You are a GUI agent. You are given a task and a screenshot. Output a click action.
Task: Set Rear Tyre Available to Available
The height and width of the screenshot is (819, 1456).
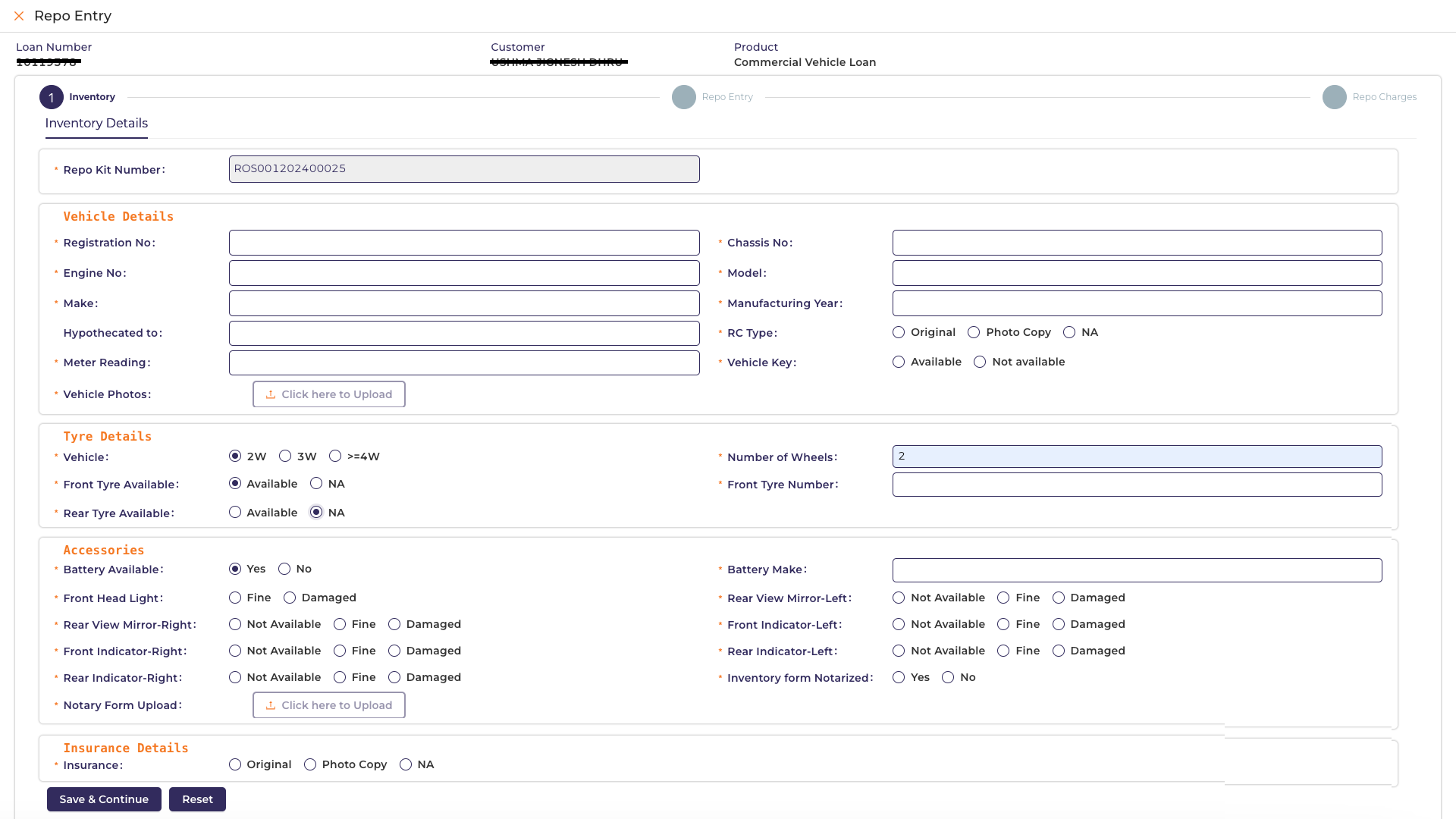[x=235, y=513]
